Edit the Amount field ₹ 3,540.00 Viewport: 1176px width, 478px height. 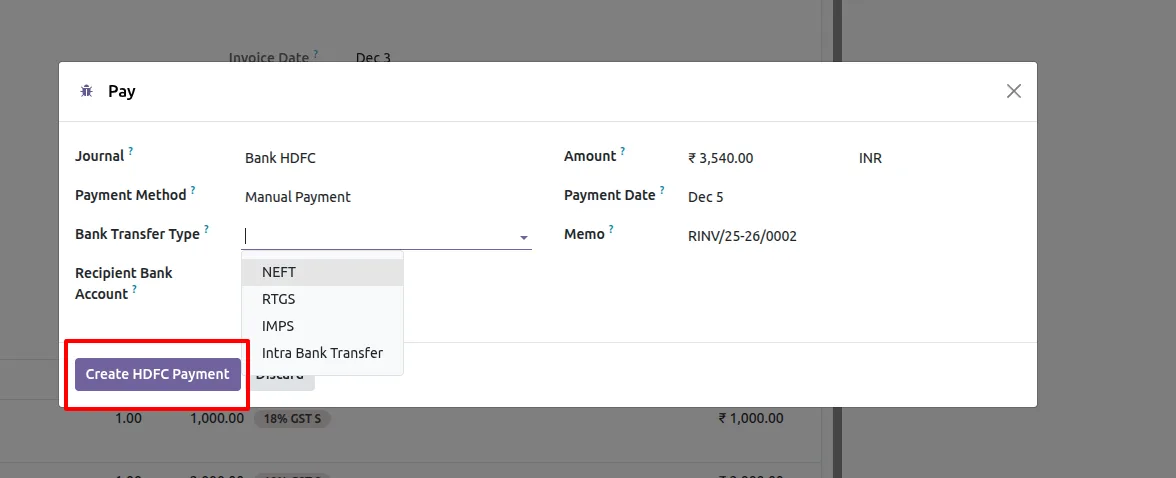pos(721,158)
